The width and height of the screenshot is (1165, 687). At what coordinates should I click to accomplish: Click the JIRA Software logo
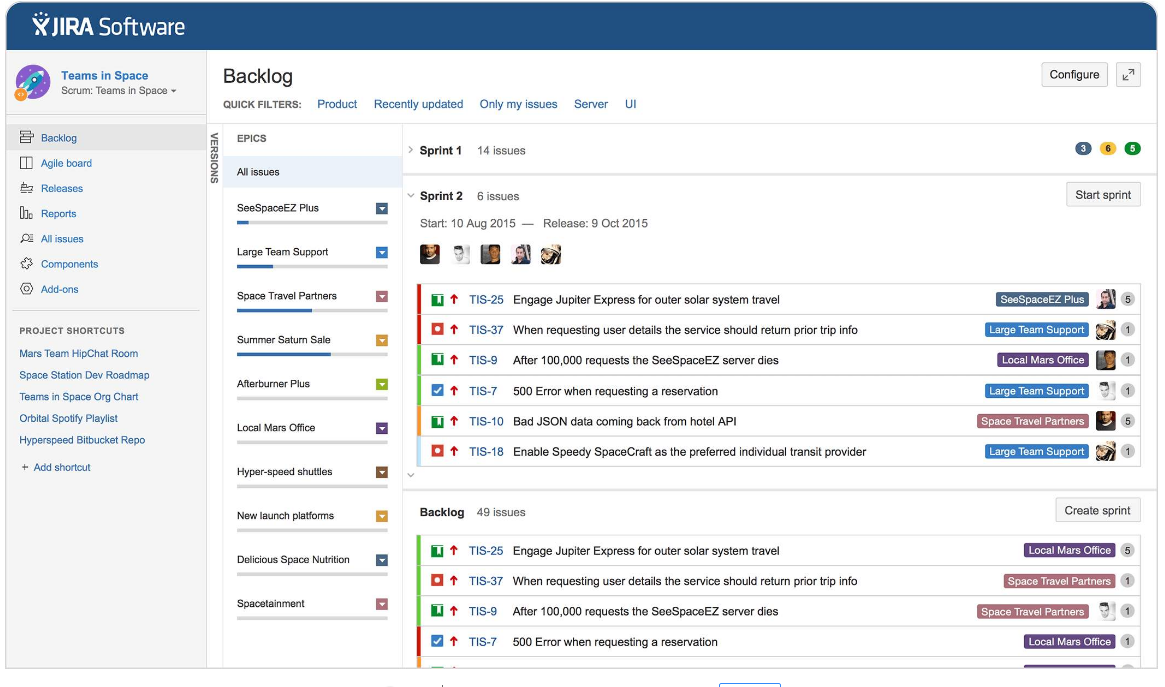(108, 26)
